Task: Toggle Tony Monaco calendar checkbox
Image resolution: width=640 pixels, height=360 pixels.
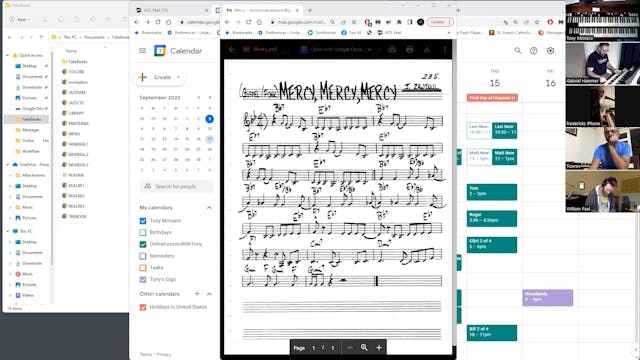Action: tap(143, 221)
